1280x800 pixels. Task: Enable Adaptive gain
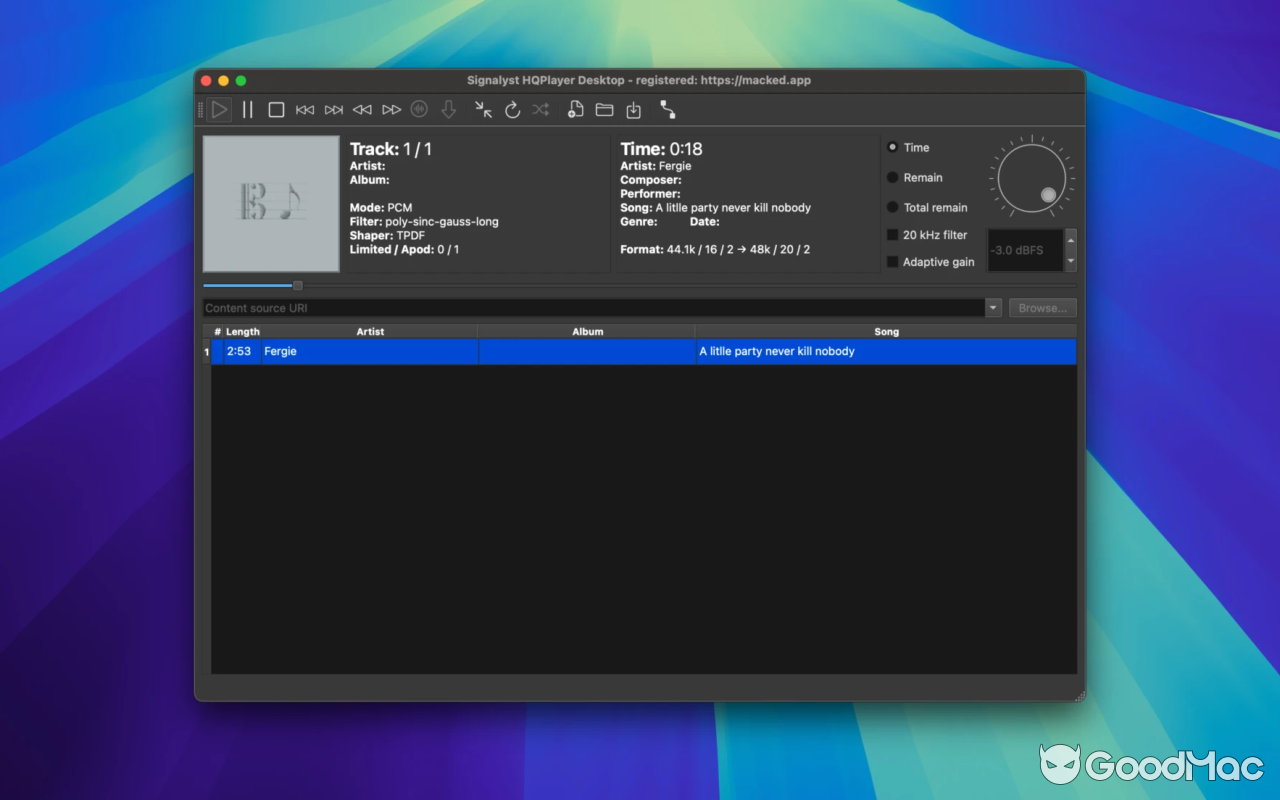pyautogui.click(x=891, y=262)
